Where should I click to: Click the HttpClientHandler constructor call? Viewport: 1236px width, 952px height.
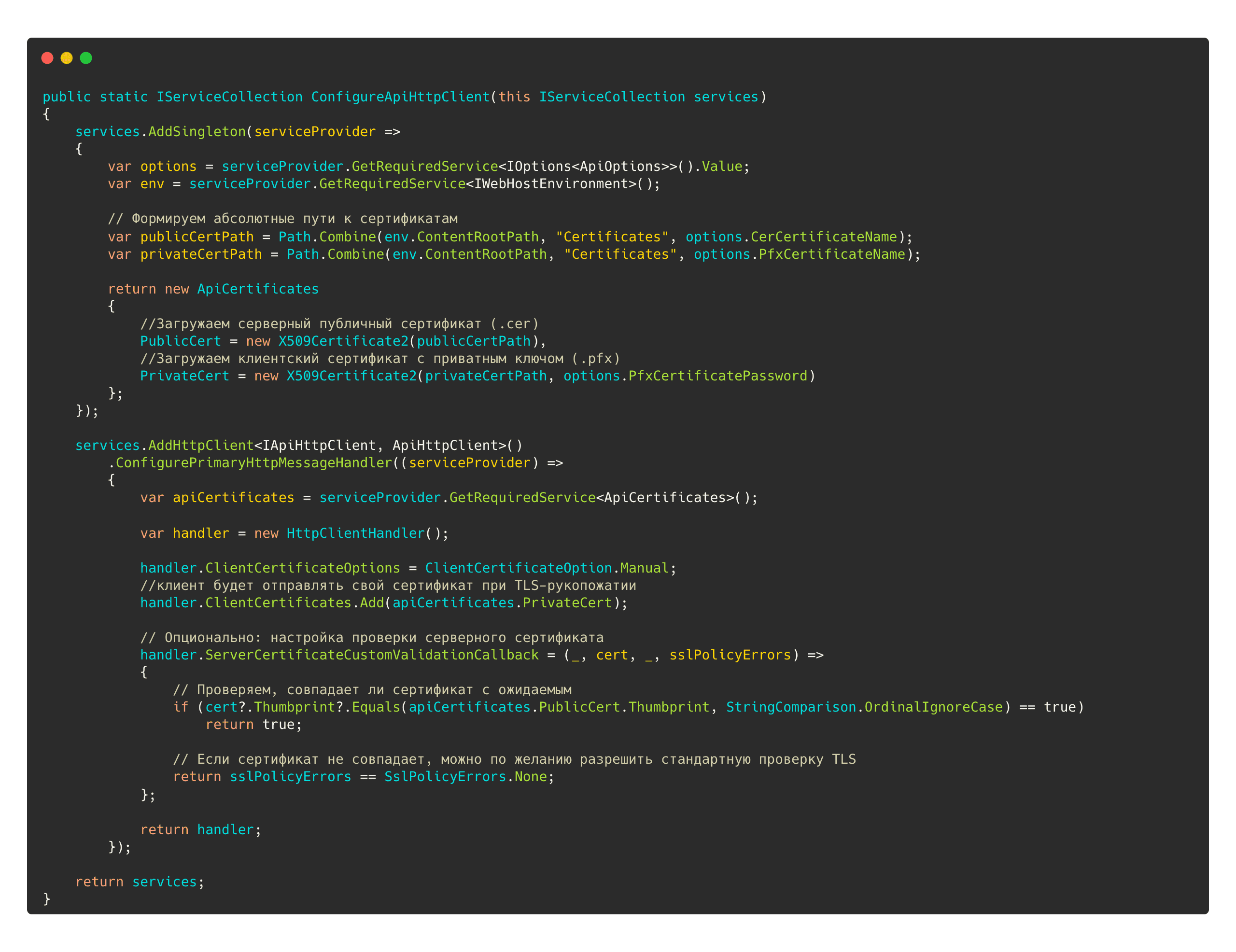(355, 533)
